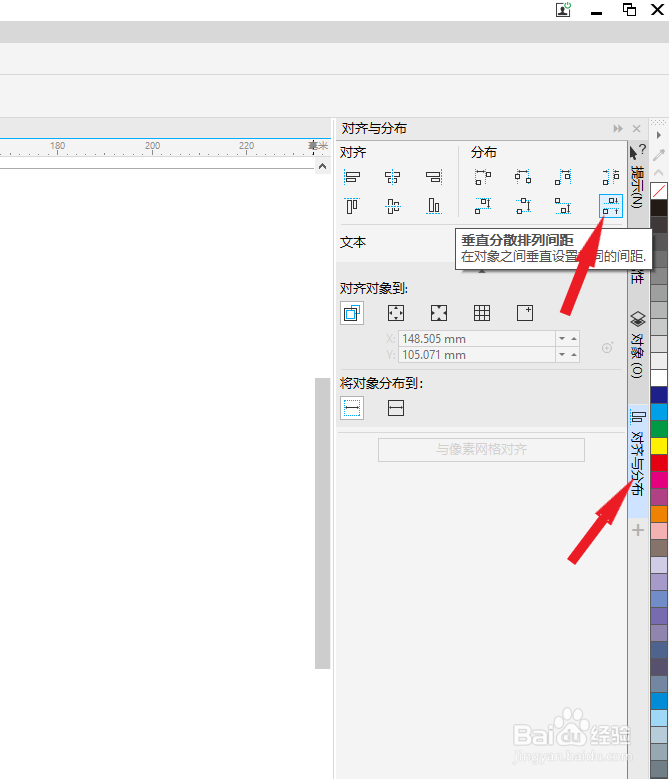The height and width of the screenshot is (779, 669).
Task: Close the 对齐与分布 docker
Action: pyautogui.click(x=637, y=129)
